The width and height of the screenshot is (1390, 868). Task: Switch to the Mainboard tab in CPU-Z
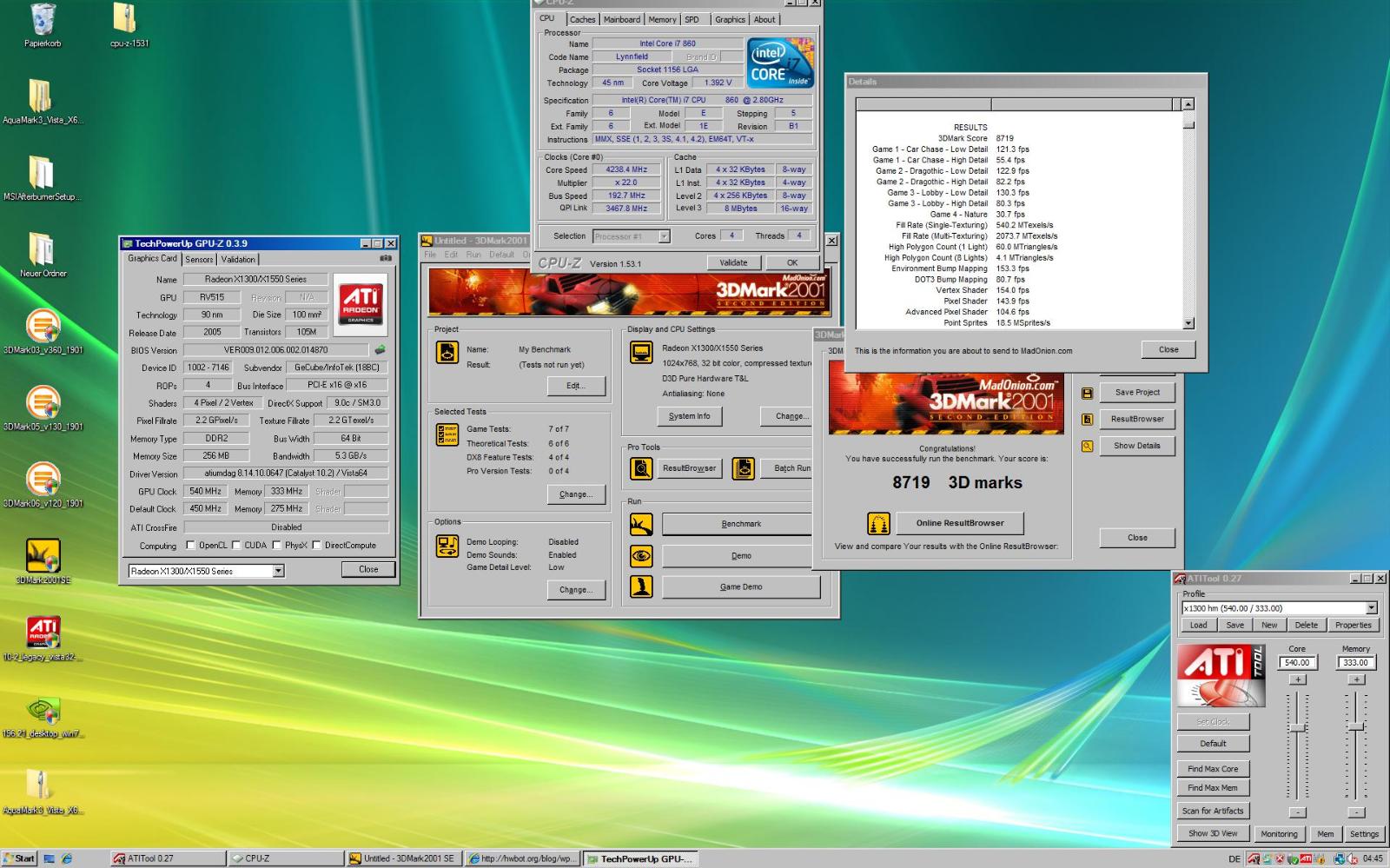pyautogui.click(x=621, y=19)
